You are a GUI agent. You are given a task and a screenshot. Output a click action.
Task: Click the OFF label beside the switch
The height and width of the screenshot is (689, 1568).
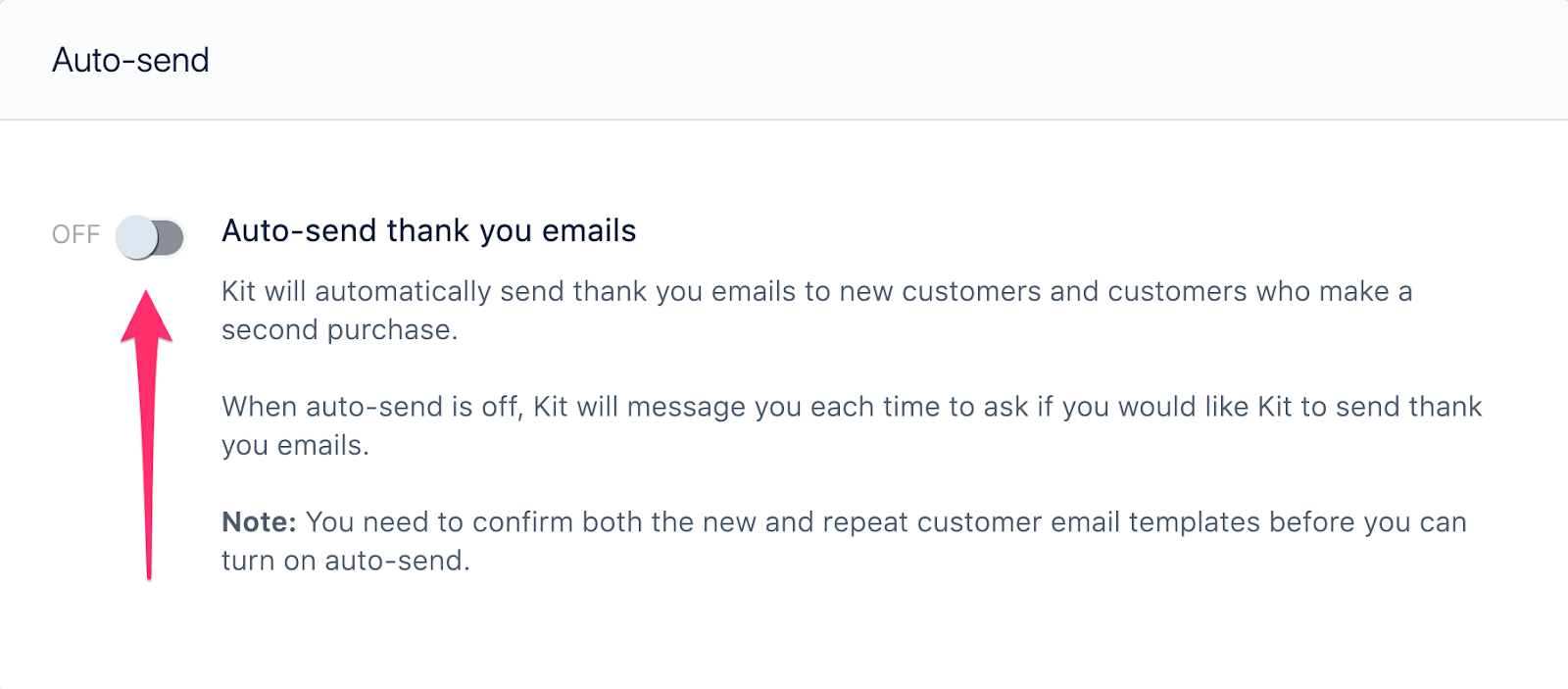tap(75, 235)
